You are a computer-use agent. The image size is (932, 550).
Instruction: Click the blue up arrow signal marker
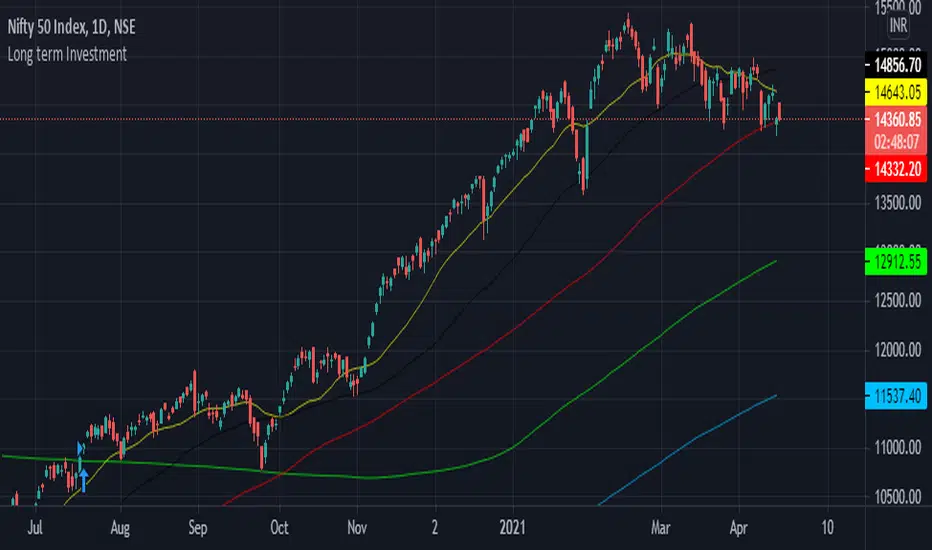[84, 480]
